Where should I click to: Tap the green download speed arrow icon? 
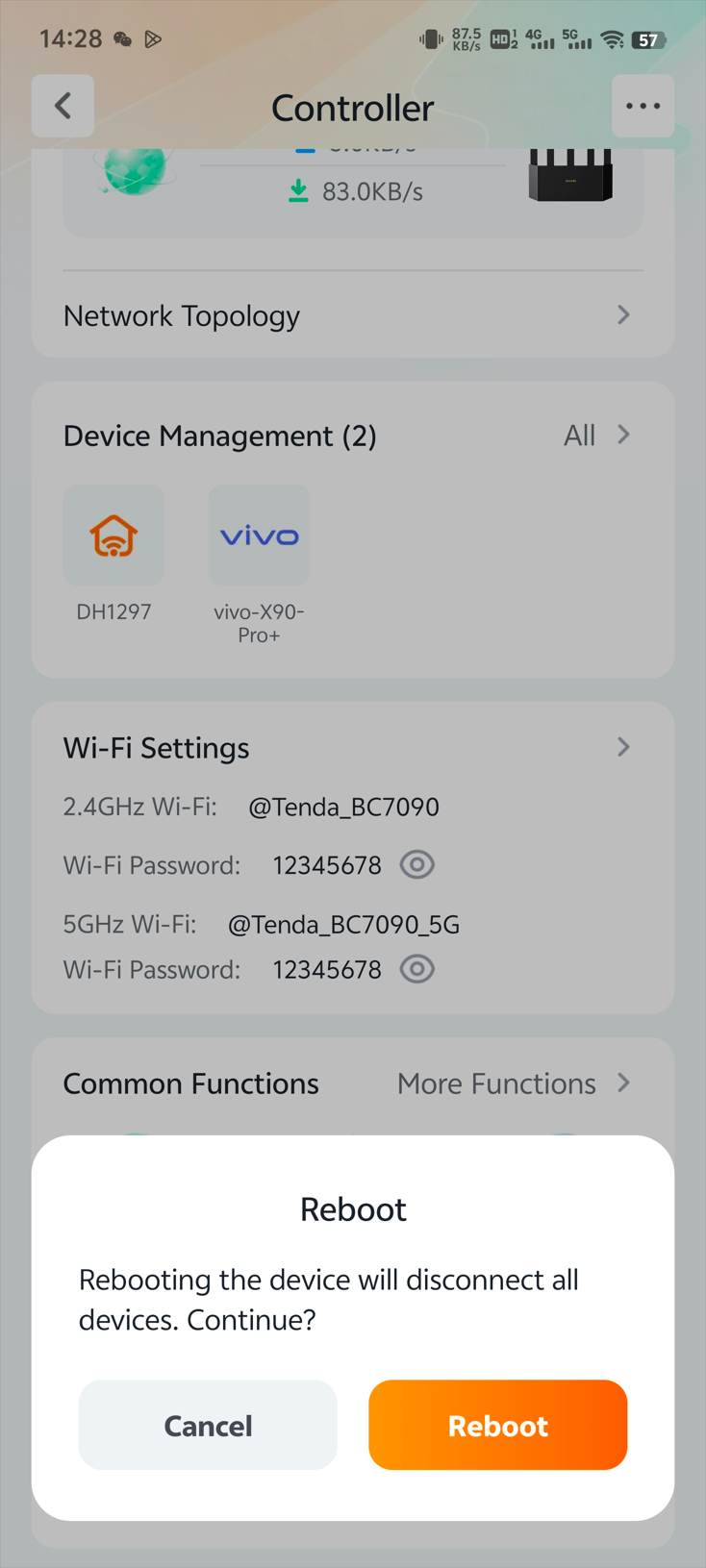[x=295, y=191]
